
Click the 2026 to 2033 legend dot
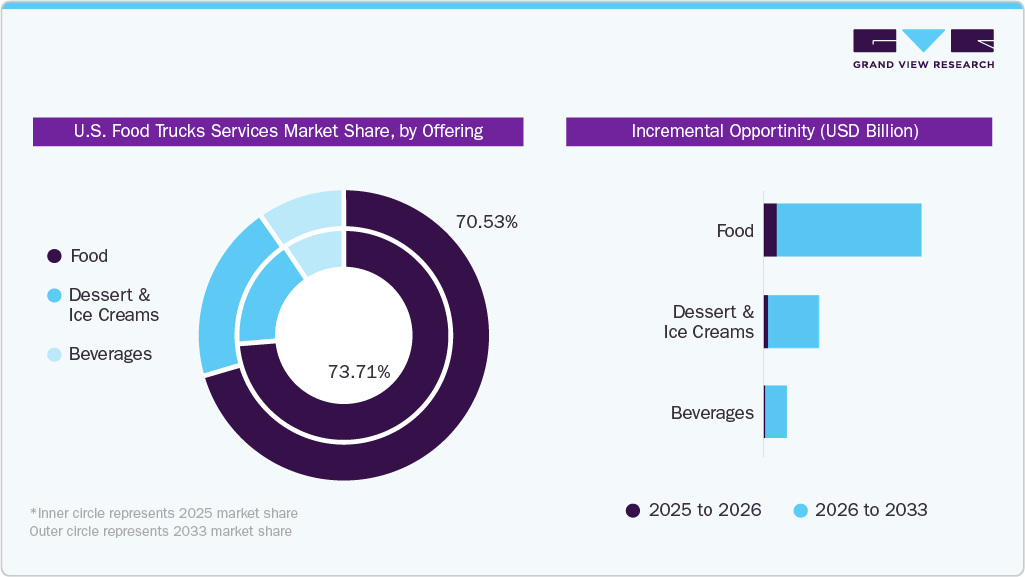point(800,510)
